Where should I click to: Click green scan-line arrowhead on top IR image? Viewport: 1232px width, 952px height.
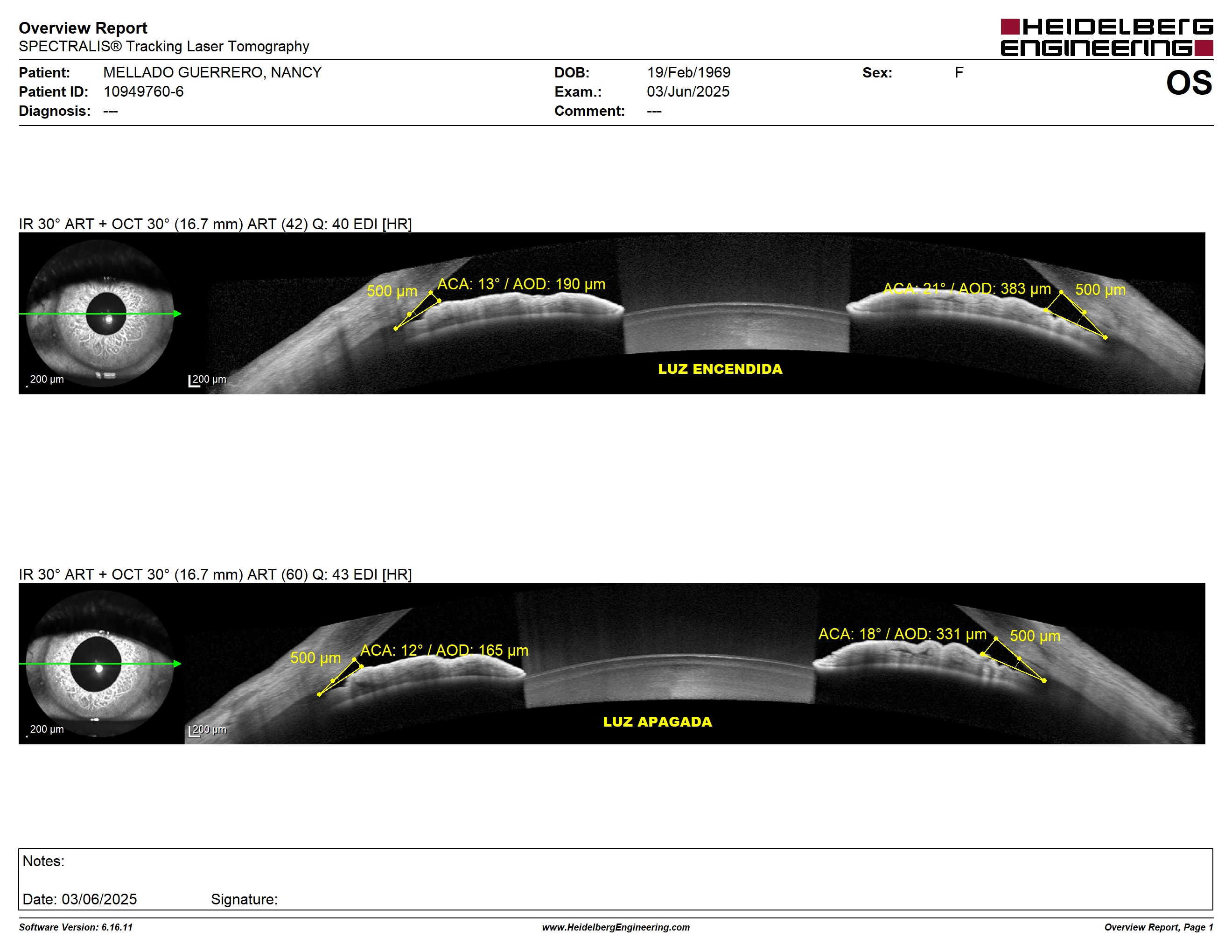click(178, 314)
